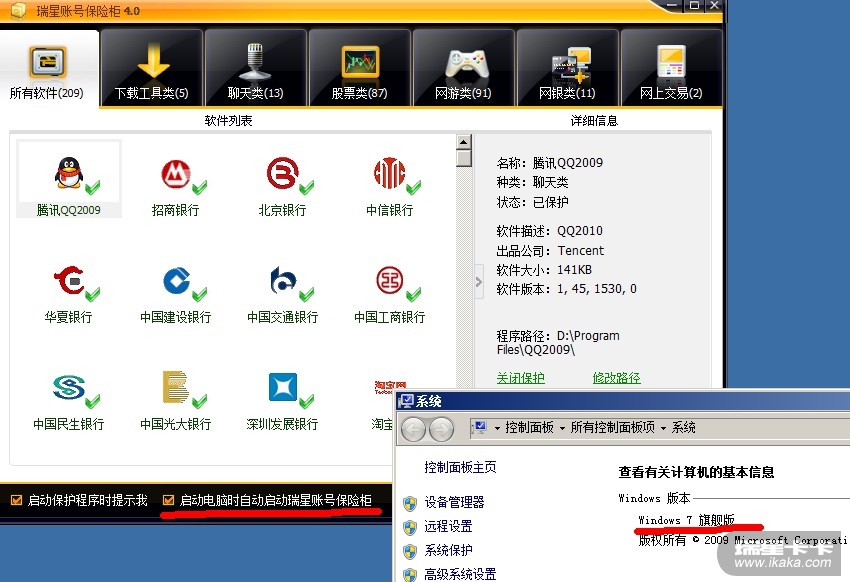Minimize the Rising safe box window

(672, 6)
